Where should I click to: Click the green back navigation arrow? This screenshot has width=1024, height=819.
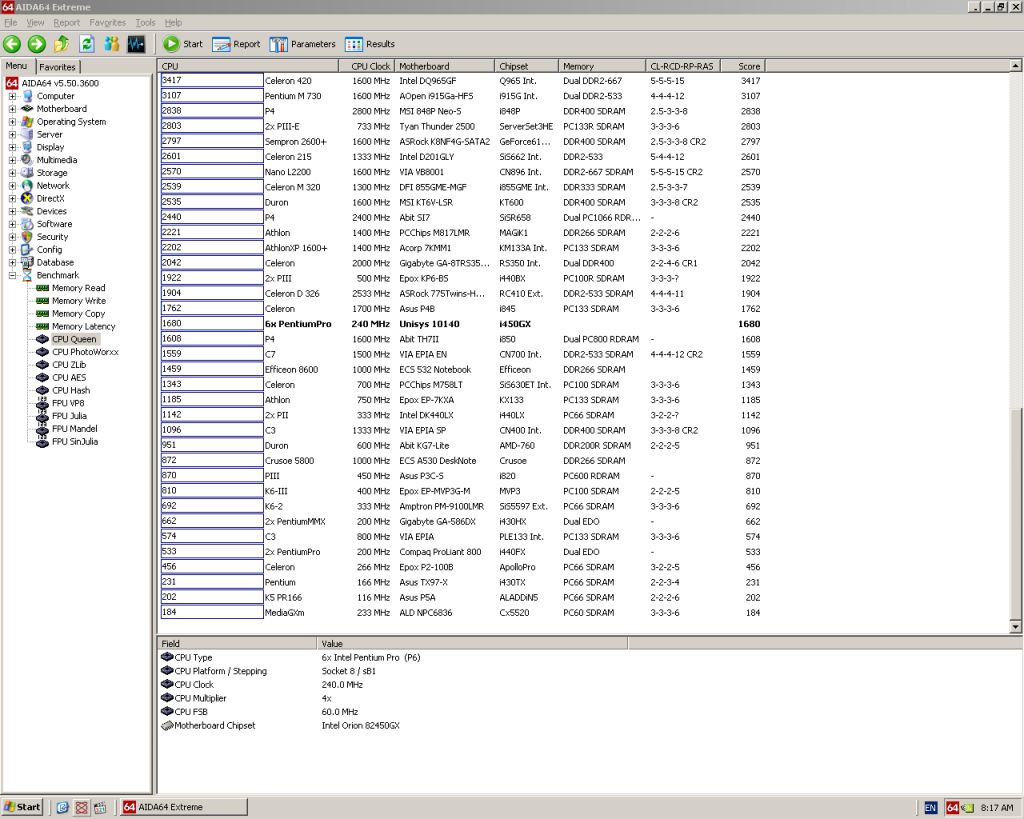coord(12,44)
